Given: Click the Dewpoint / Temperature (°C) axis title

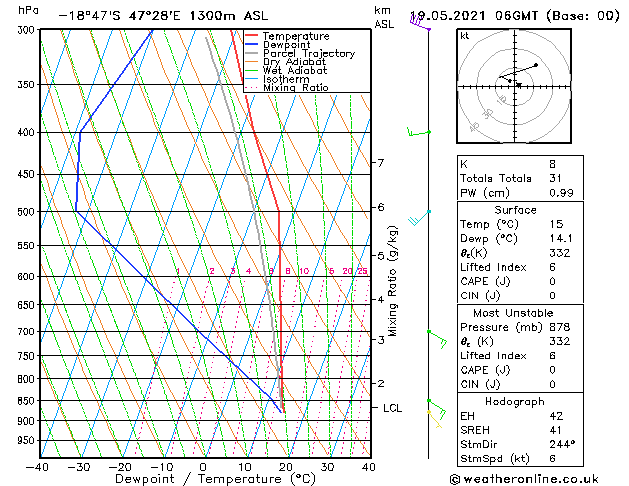Looking at the screenshot, I should [215, 479].
